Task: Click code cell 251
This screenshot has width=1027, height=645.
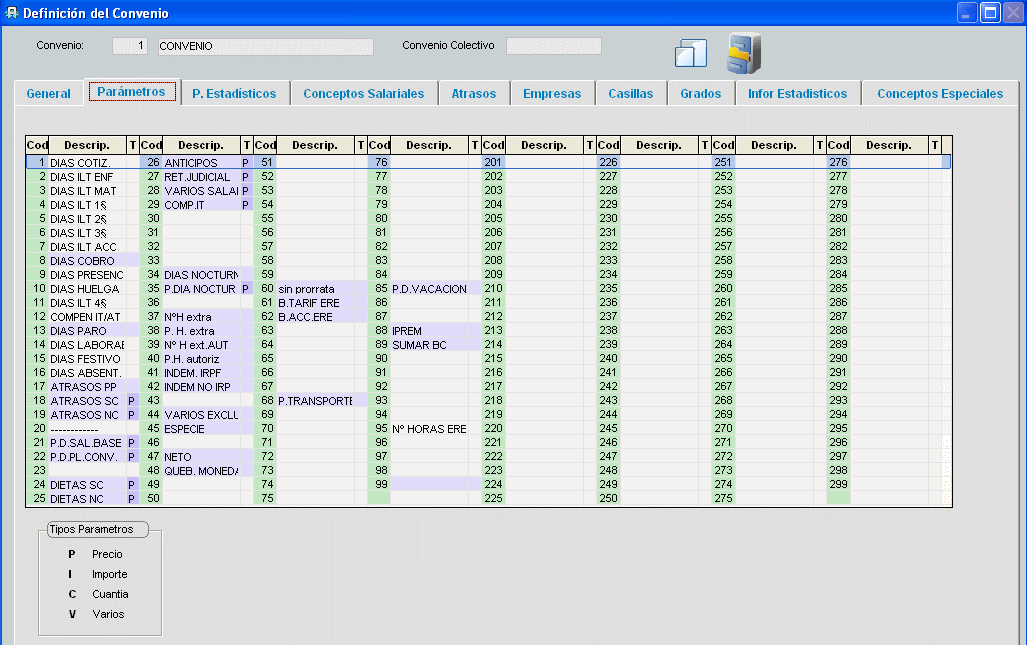Action: [723, 162]
